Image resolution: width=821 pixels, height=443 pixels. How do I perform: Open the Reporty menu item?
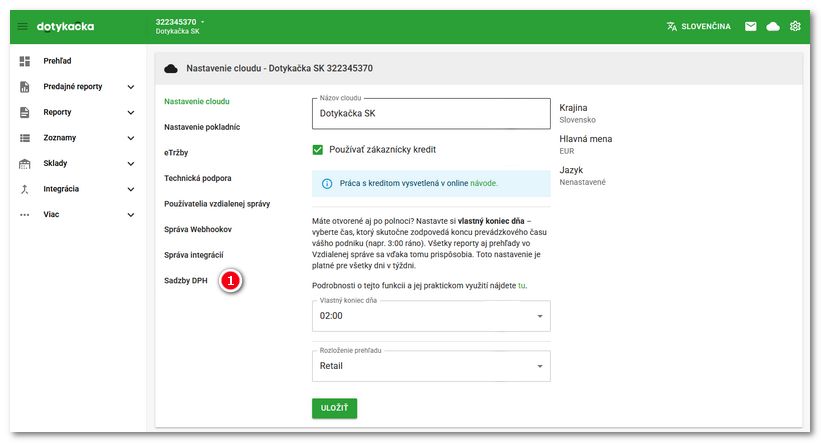pos(57,113)
